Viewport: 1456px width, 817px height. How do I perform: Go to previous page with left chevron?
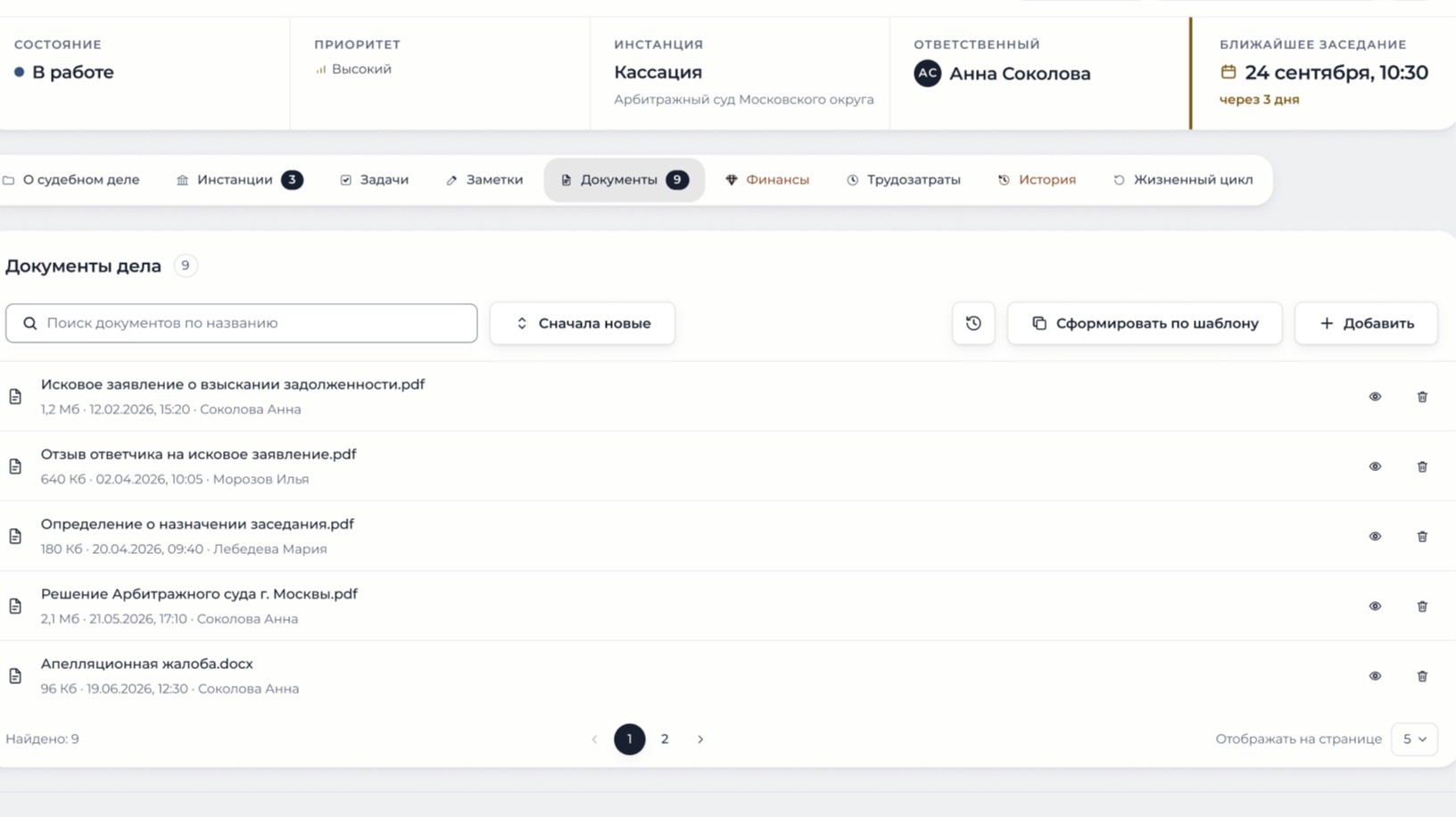[594, 739]
